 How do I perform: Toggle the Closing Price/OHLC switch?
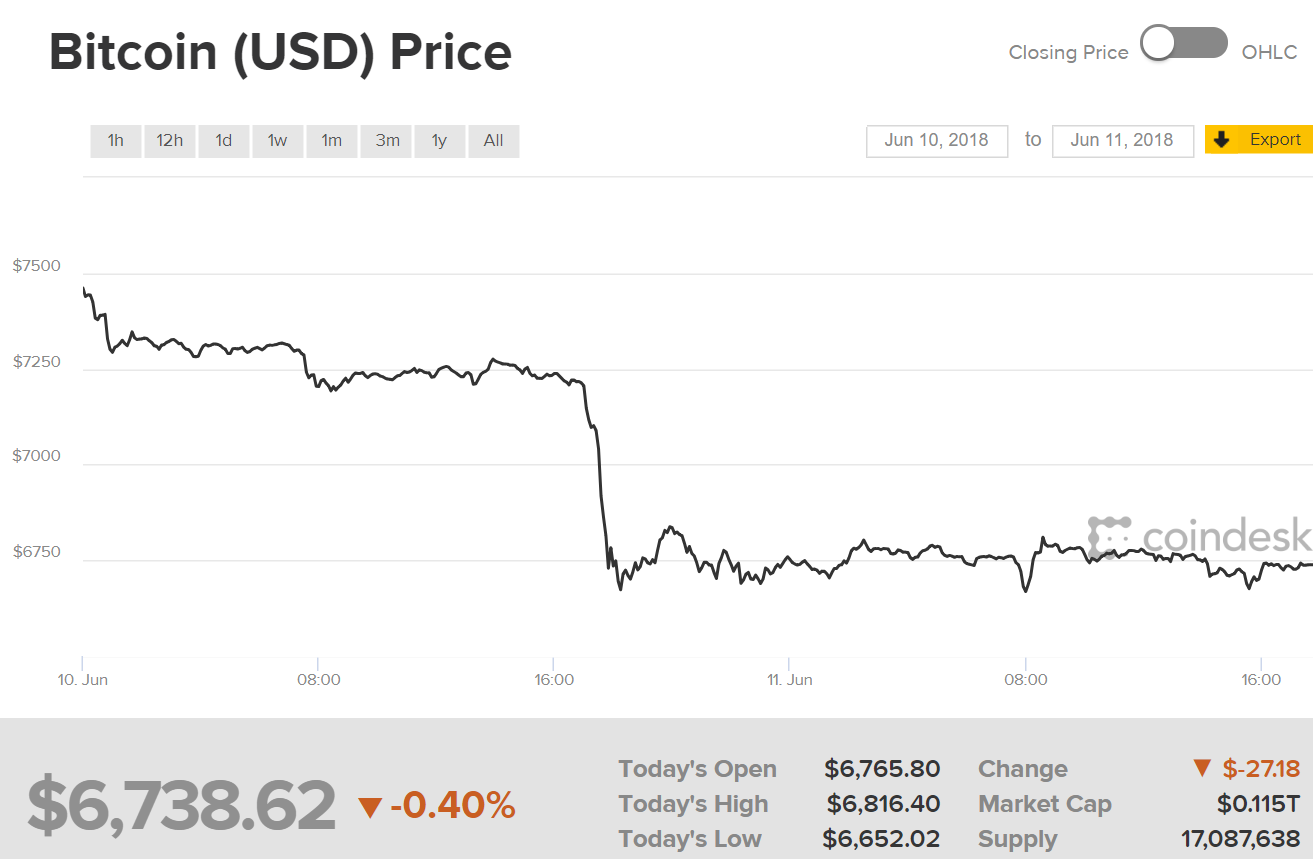(x=1184, y=44)
